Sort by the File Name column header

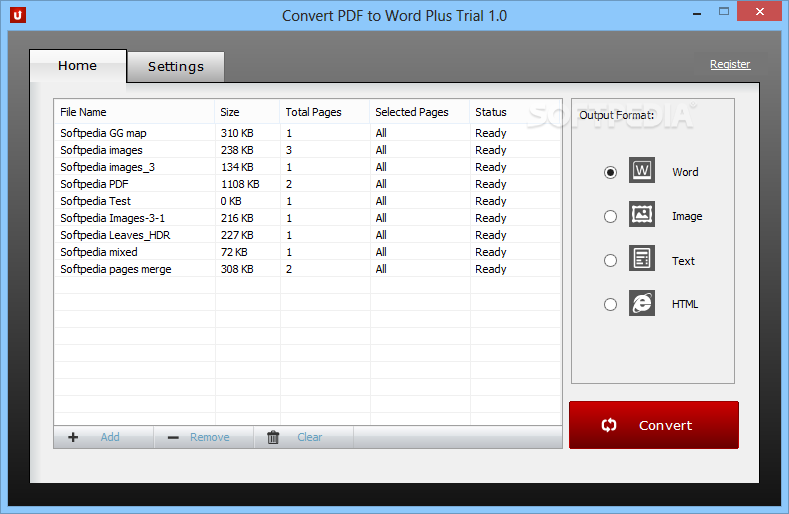[134, 112]
